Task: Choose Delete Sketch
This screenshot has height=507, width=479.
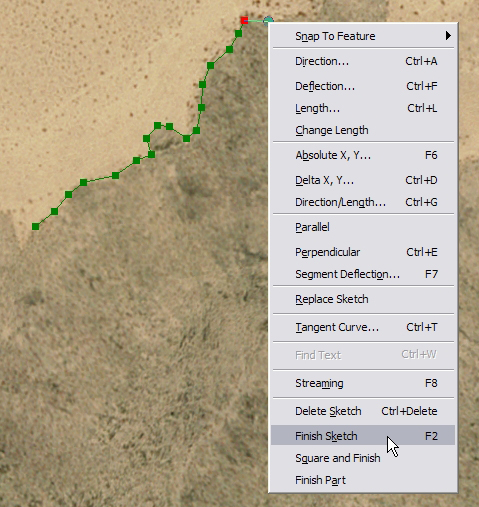Action: coord(363,411)
